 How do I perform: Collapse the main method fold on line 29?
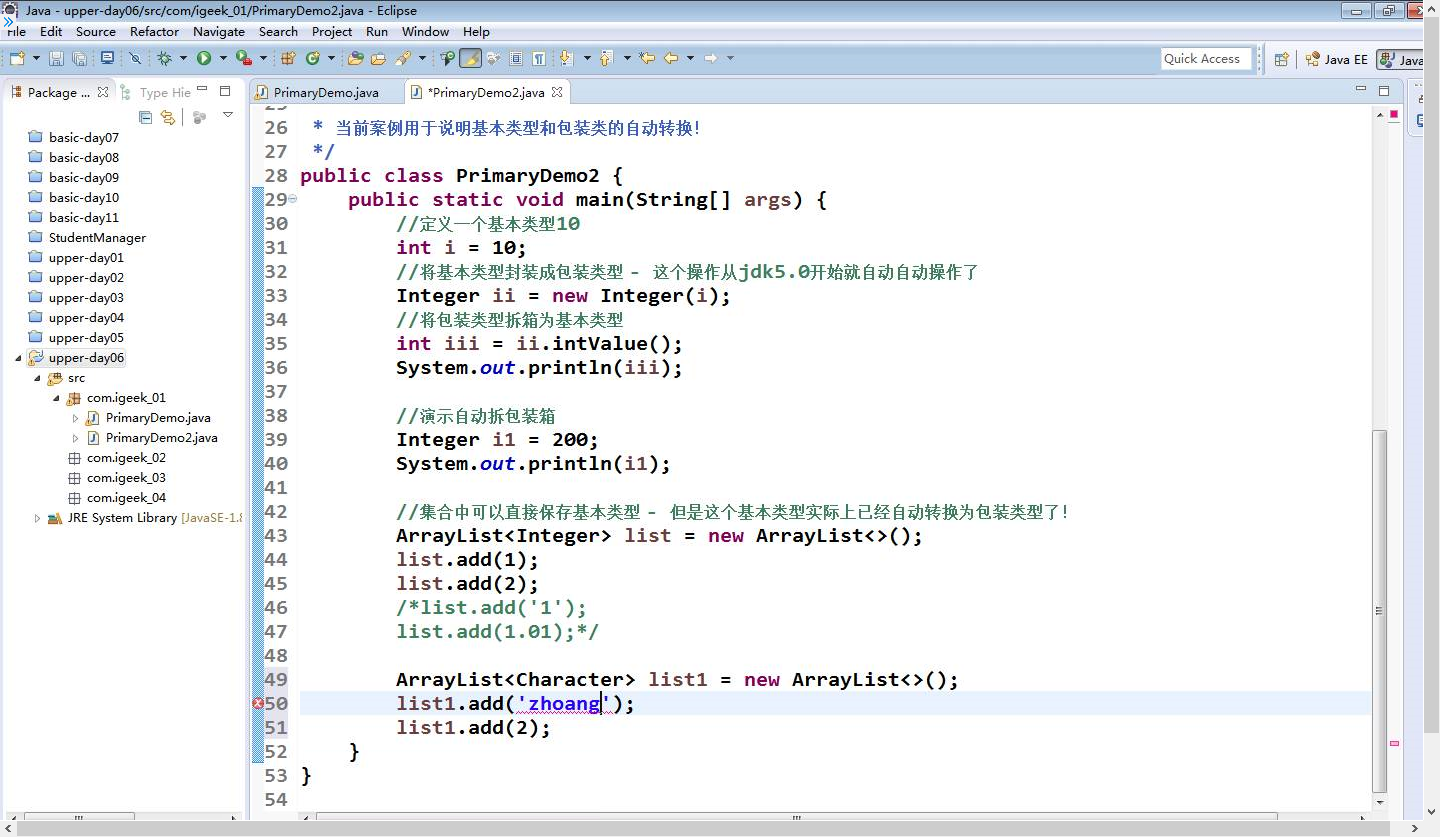pyautogui.click(x=293, y=200)
